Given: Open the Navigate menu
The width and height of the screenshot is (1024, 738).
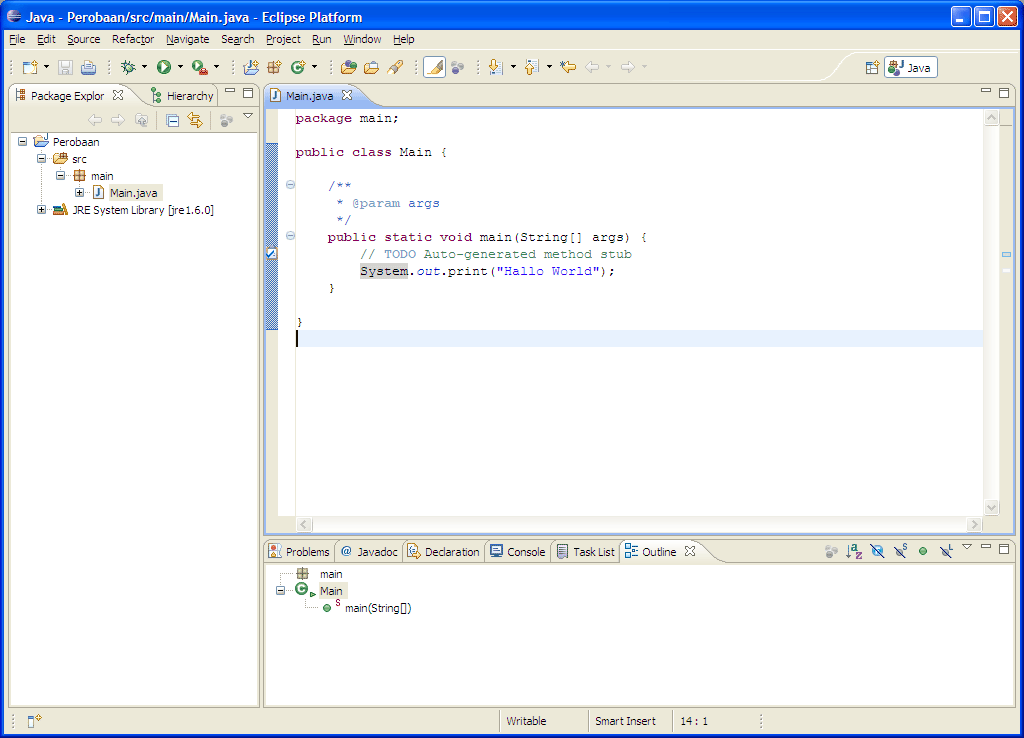Looking at the screenshot, I should click(x=187, y=39).
